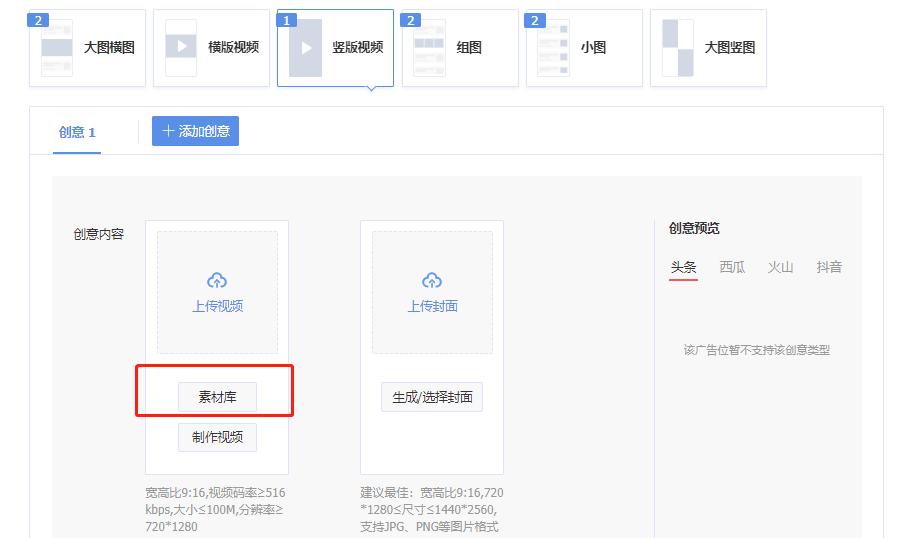Click the 小图 layout thumbnail icon

tap(554, 48)
